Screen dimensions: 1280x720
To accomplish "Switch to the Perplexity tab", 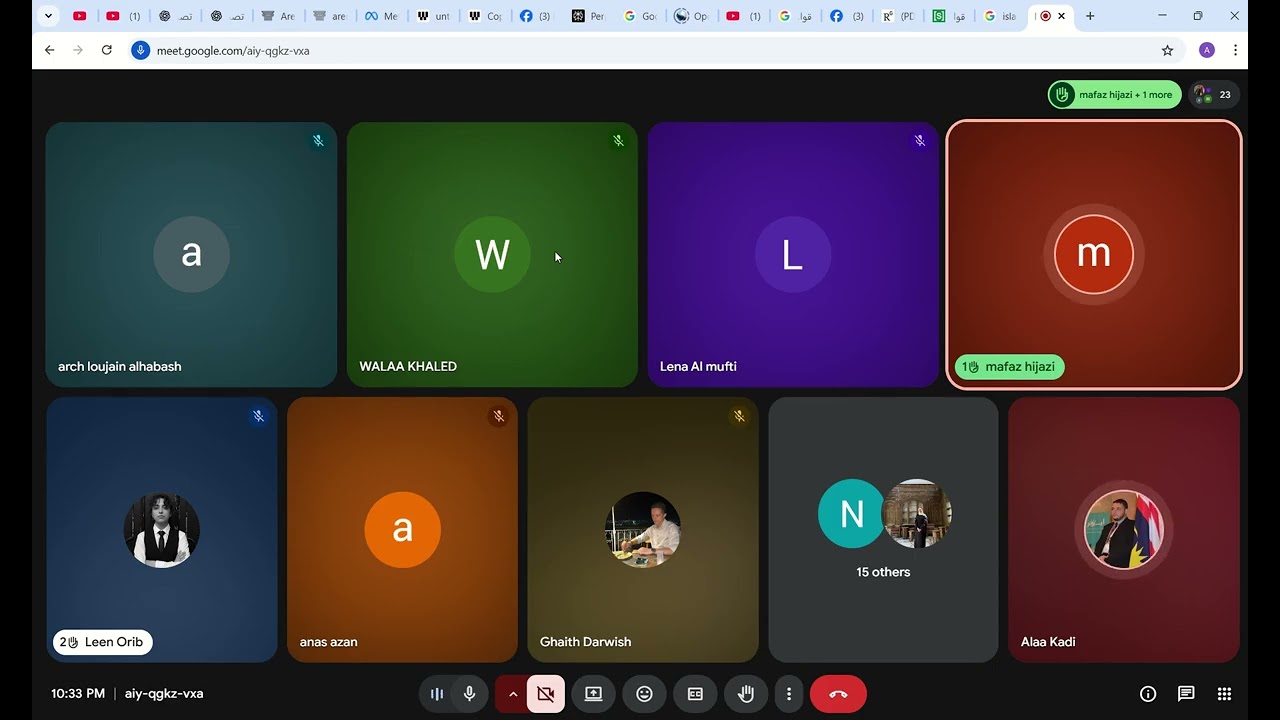I will coord(588,16).
